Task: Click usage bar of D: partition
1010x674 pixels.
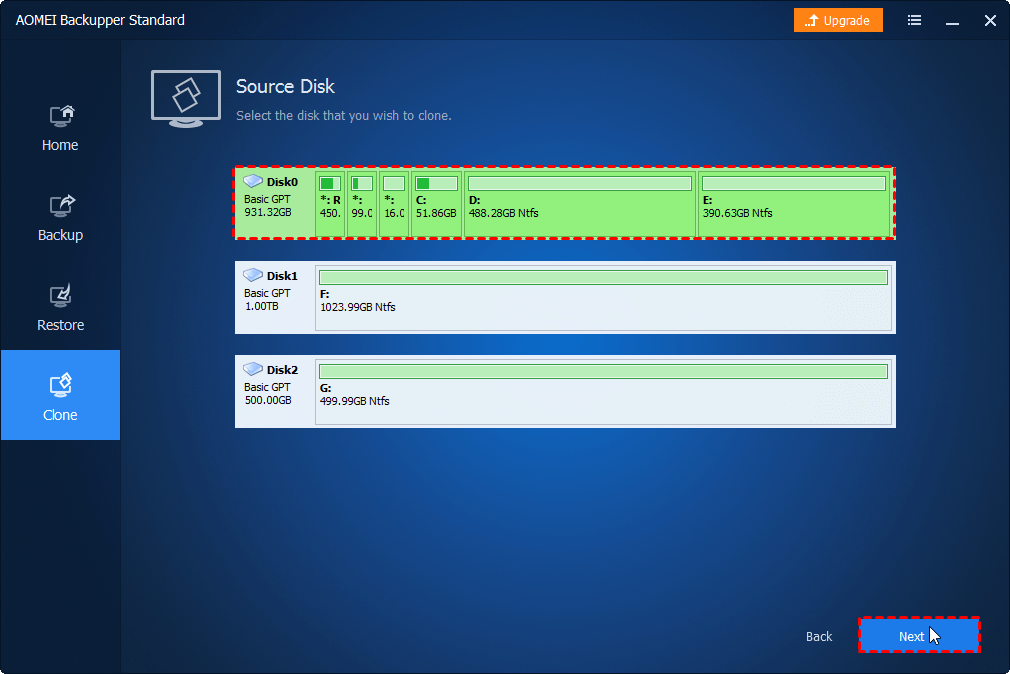Action: (580, 184)
